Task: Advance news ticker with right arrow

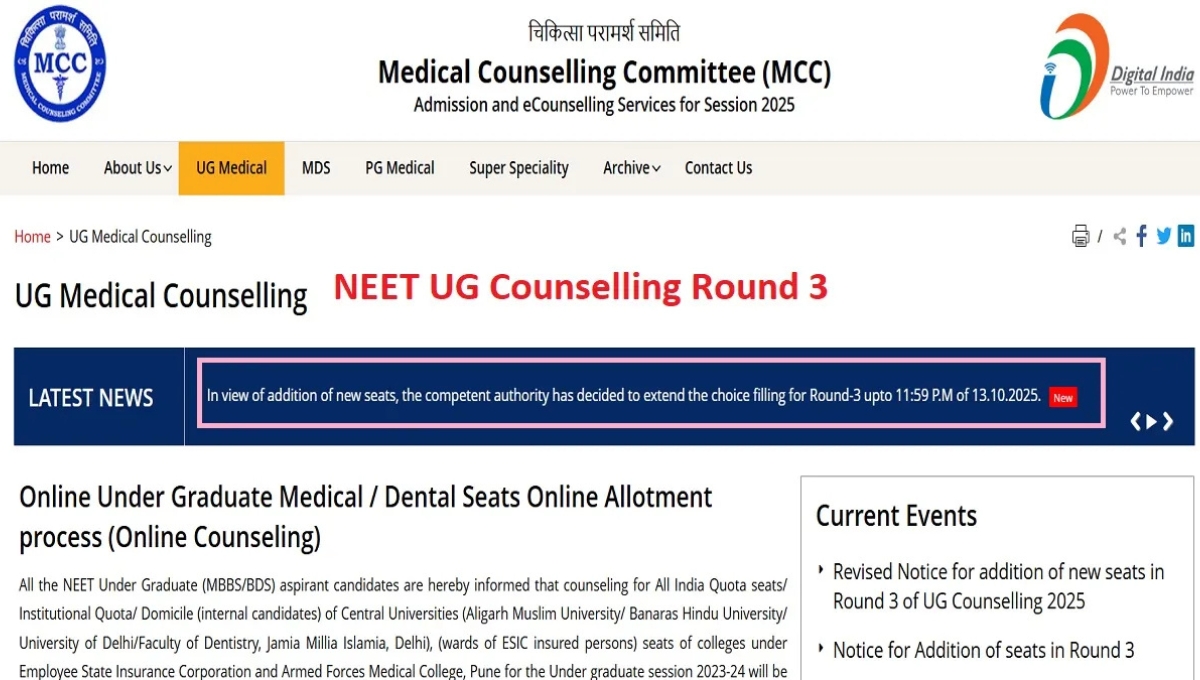Action: (x=1170, y=421)
